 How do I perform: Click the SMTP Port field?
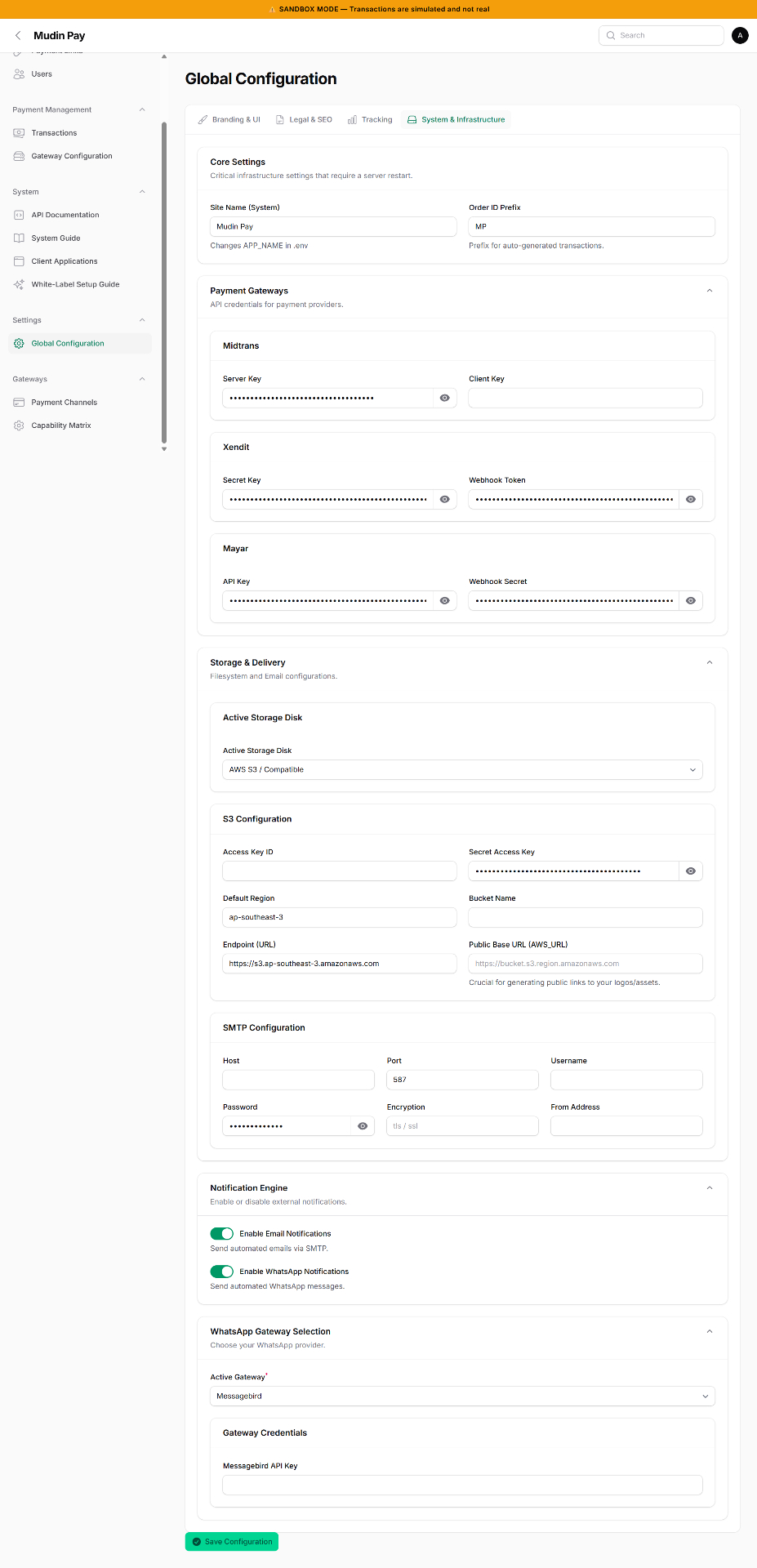point(462,1080)
